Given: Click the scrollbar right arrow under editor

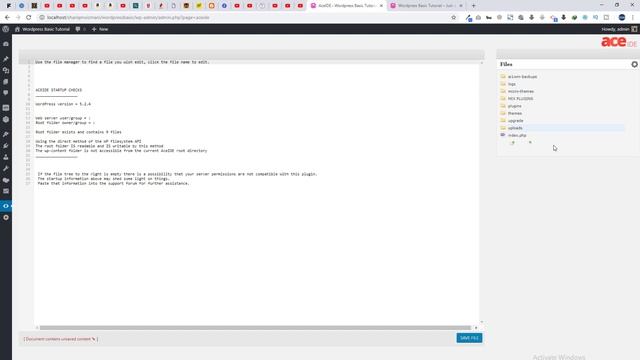Looking at the screenshot, I should (476, 328).
